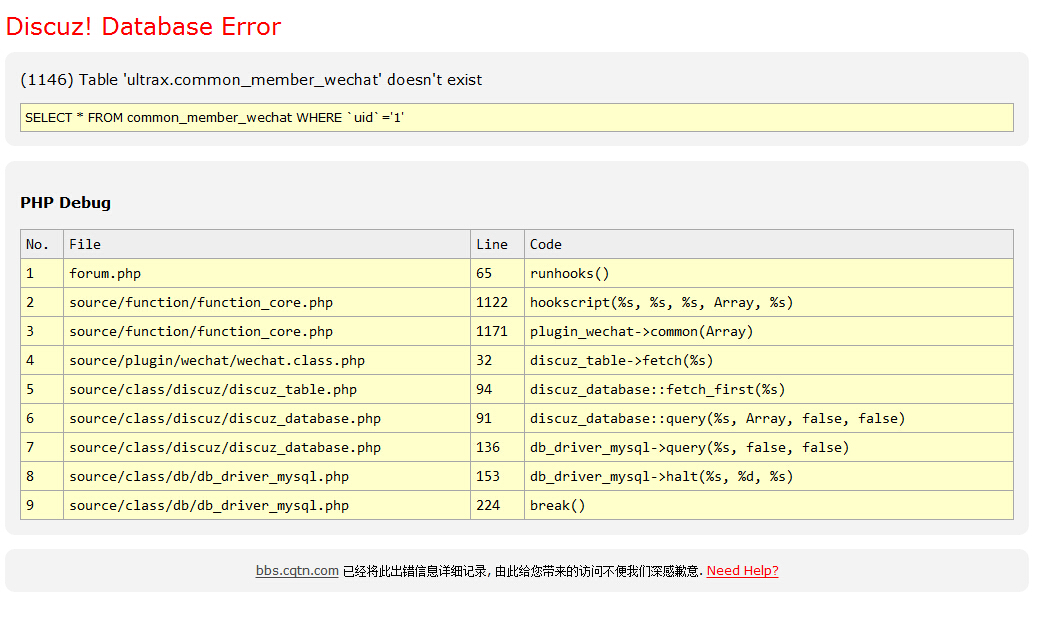The height and width of the screenshot is (618, 1042).
Task: Click the No. column header
Action: [42, 245]
